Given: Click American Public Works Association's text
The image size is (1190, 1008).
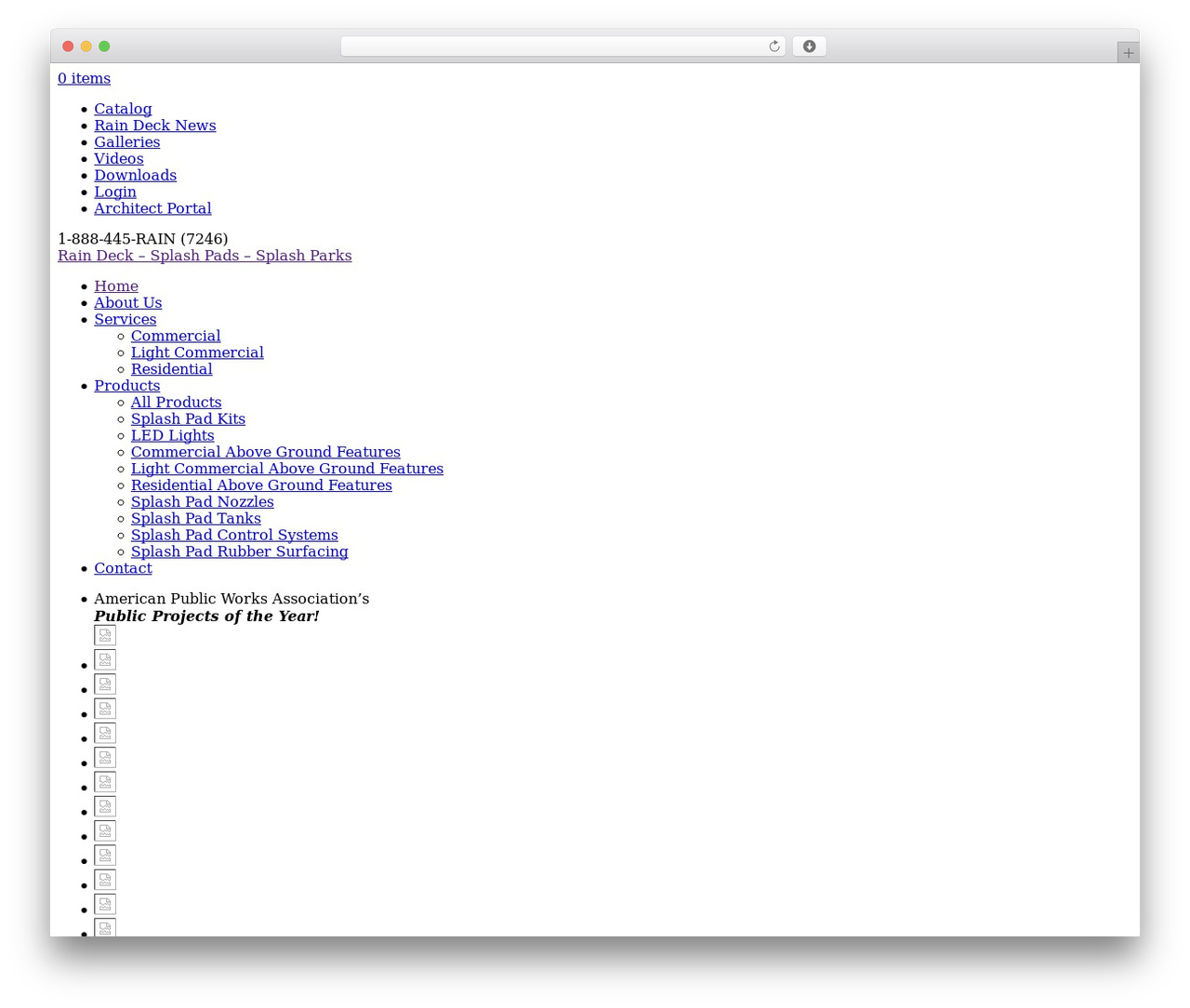Looking at the screenshot, I should tap(231, 600).
